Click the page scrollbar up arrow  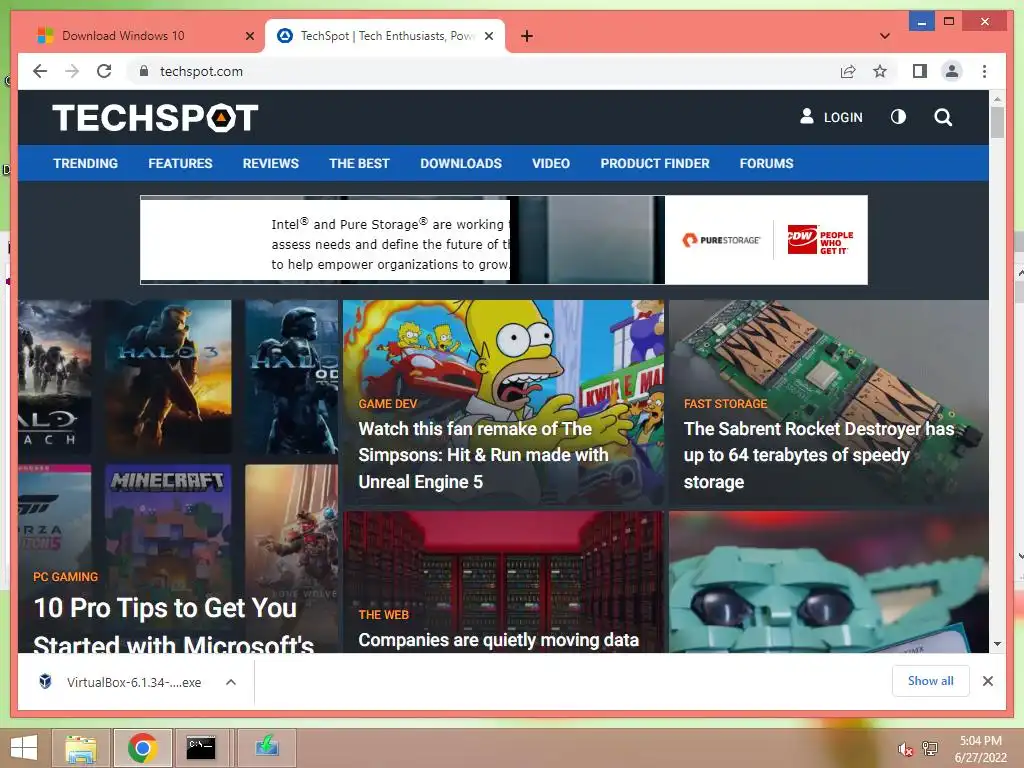point(997,99)
